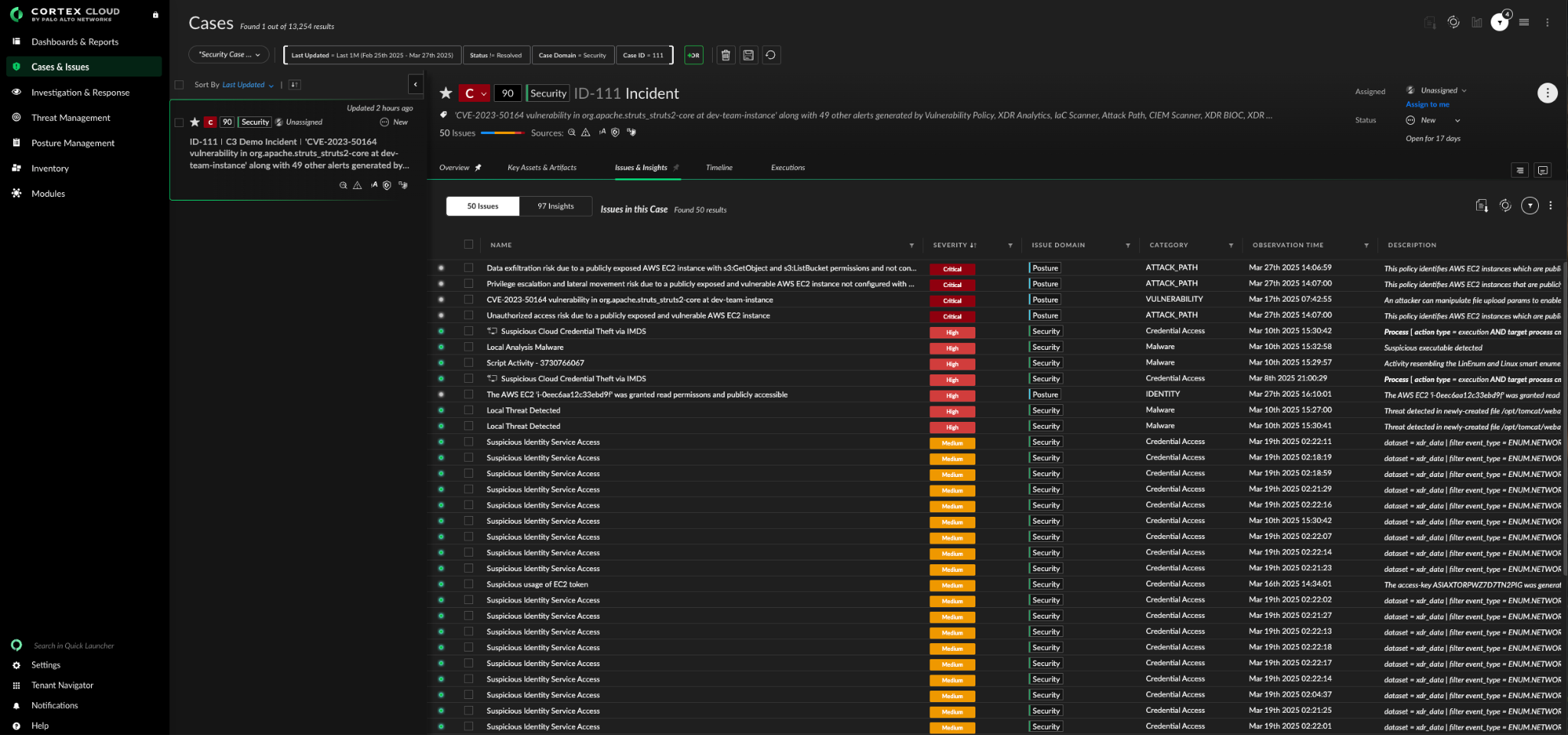Collapse the case list panel

415,84
